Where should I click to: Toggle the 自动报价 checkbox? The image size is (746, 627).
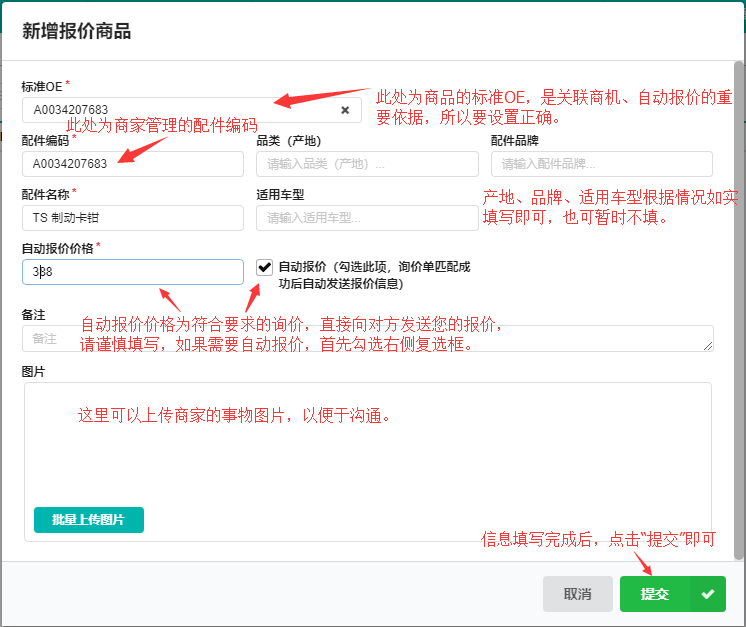point(264,267)
